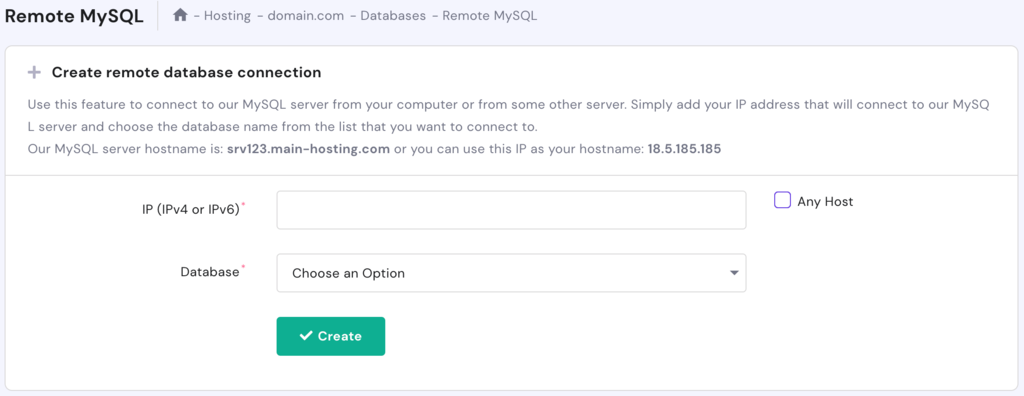Click the Remote MySQL breadcrumb item
Screen dimensions: 1024x396
490,16
